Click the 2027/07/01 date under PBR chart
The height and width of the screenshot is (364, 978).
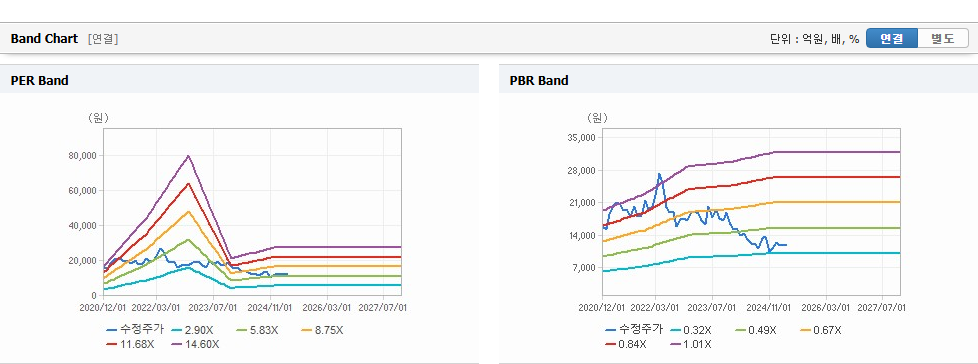(x=881, y=307)
